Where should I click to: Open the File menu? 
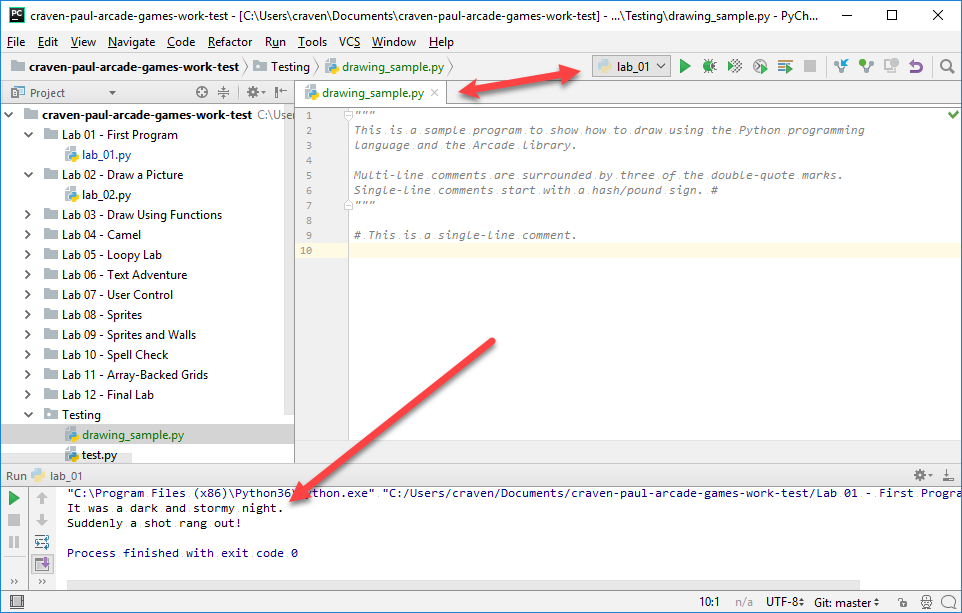click(x=16, y=42)
